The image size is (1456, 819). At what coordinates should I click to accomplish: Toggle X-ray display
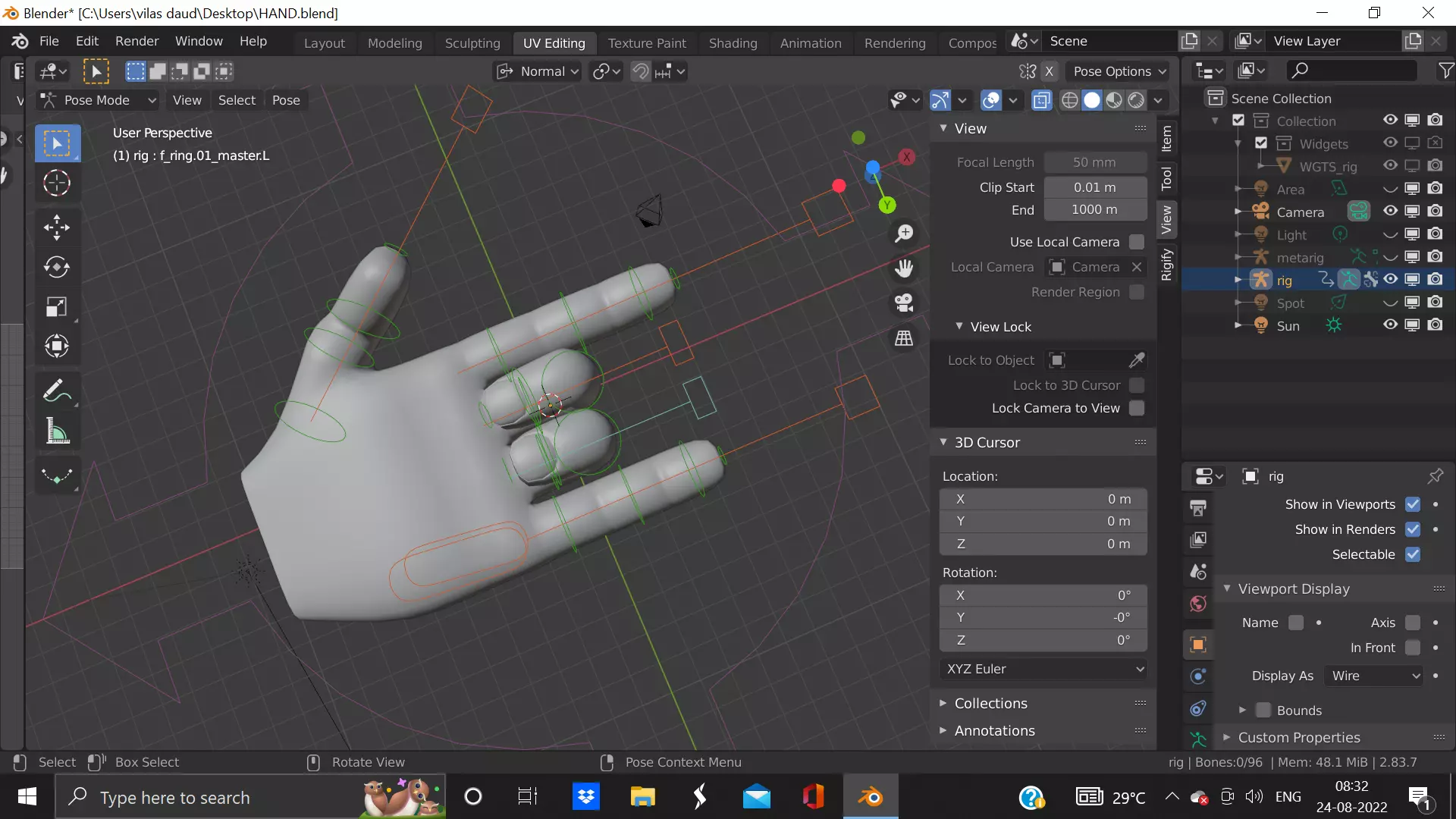[x=1042, y=100]
